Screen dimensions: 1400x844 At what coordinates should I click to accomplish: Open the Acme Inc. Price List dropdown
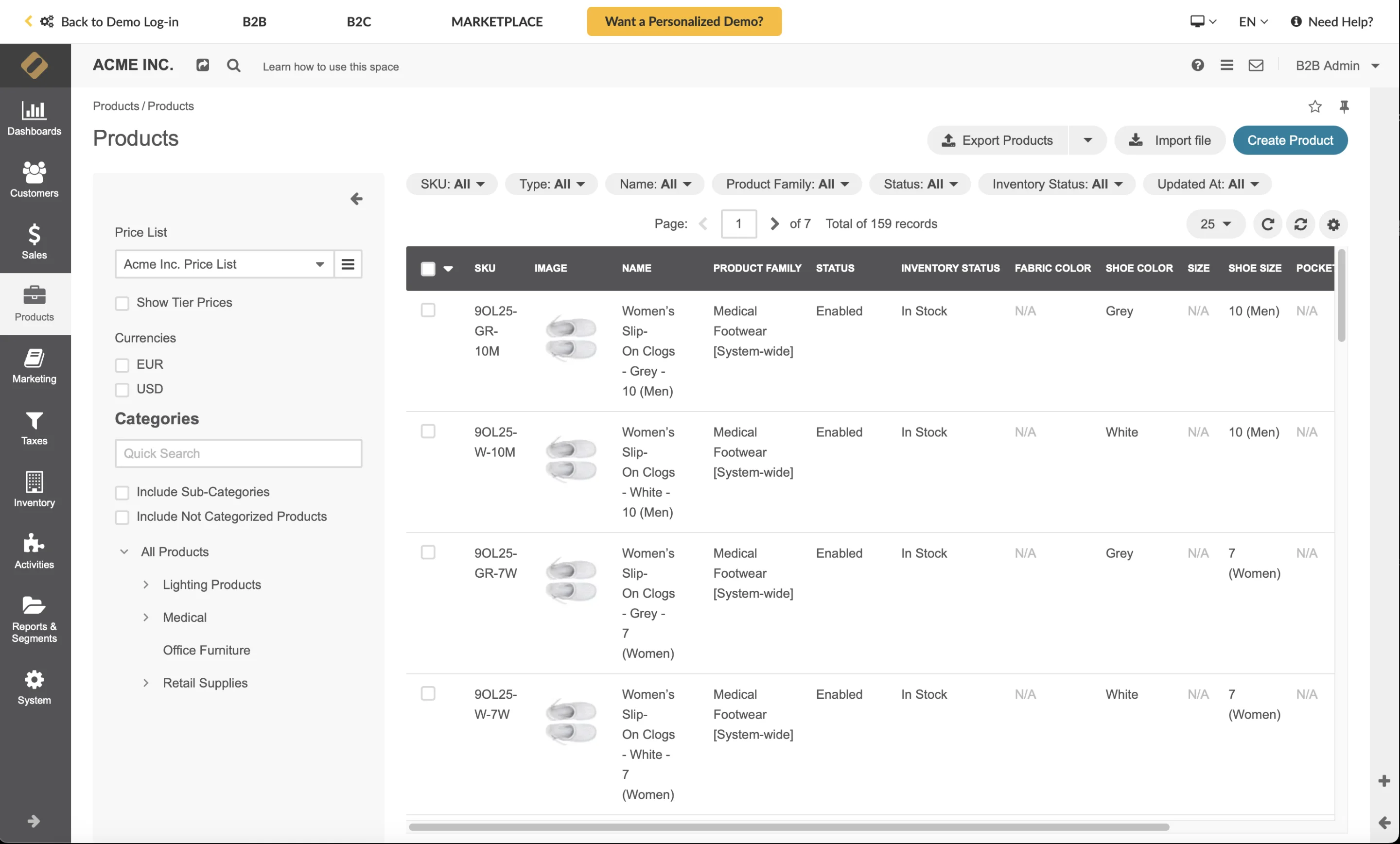(x=225, y=264)
